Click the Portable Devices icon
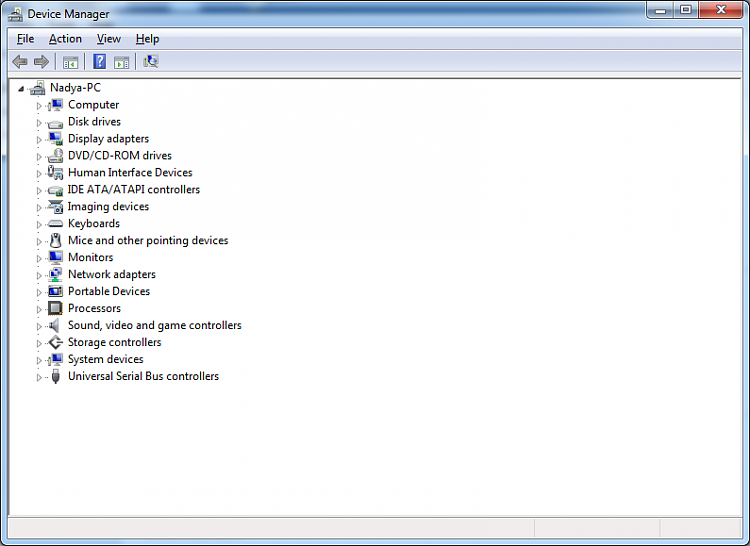The width and height of the screenshot is (750, 546). (55, 291)
